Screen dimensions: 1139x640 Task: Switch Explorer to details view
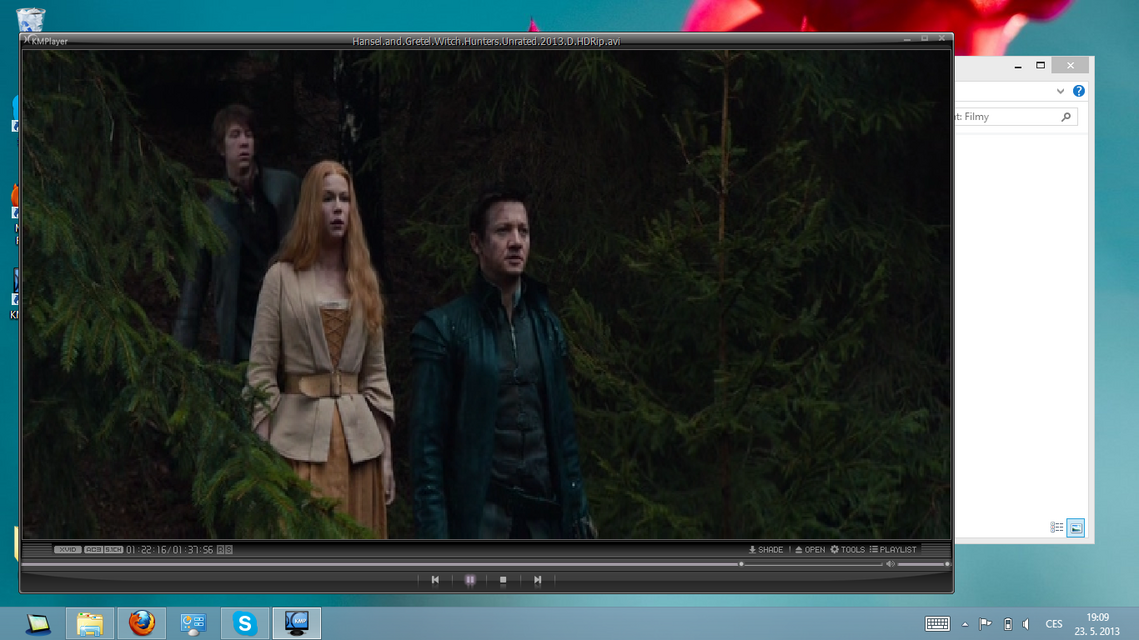tap(1057, 528)
